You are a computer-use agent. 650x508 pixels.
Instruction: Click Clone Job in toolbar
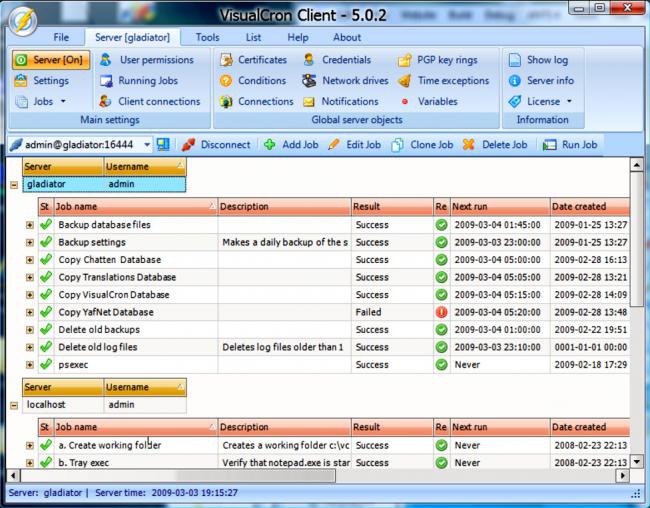coord(422,145)
